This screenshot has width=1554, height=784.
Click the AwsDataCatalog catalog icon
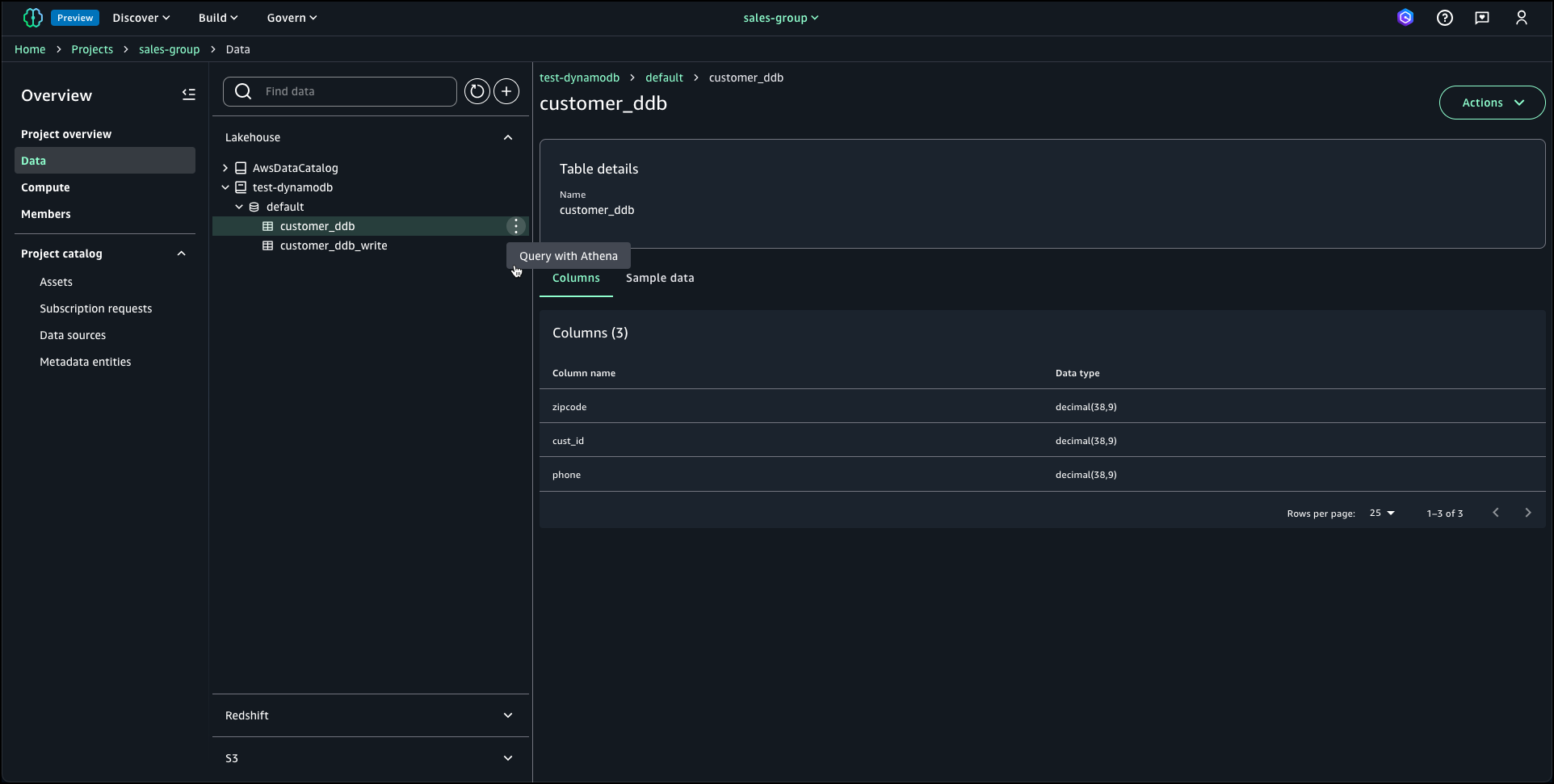point(241,168)
